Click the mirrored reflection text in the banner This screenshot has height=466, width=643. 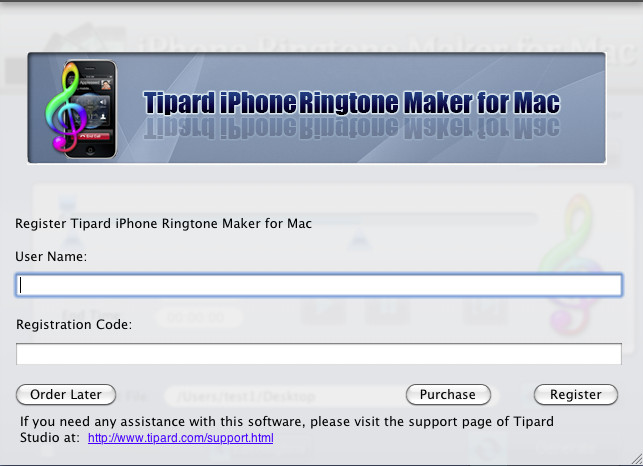tap(351, 128)
